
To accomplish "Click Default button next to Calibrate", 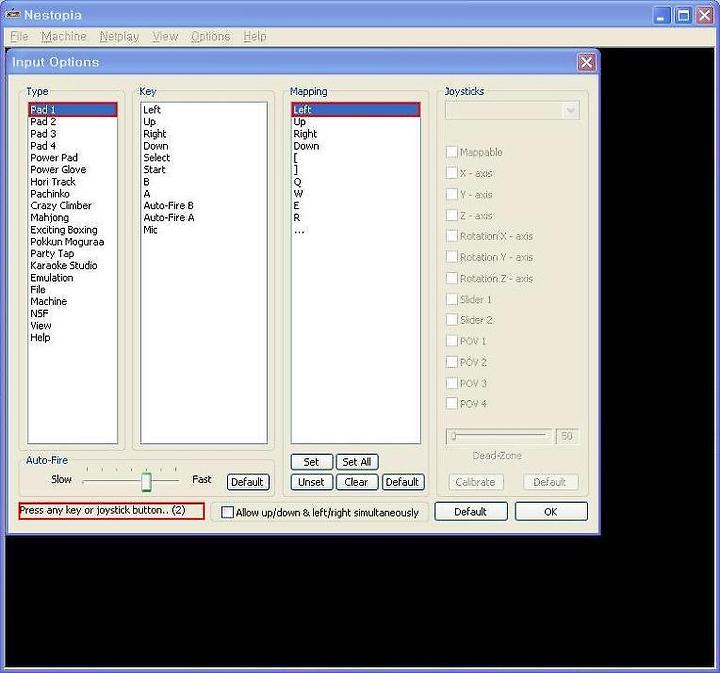I will 550,482.
